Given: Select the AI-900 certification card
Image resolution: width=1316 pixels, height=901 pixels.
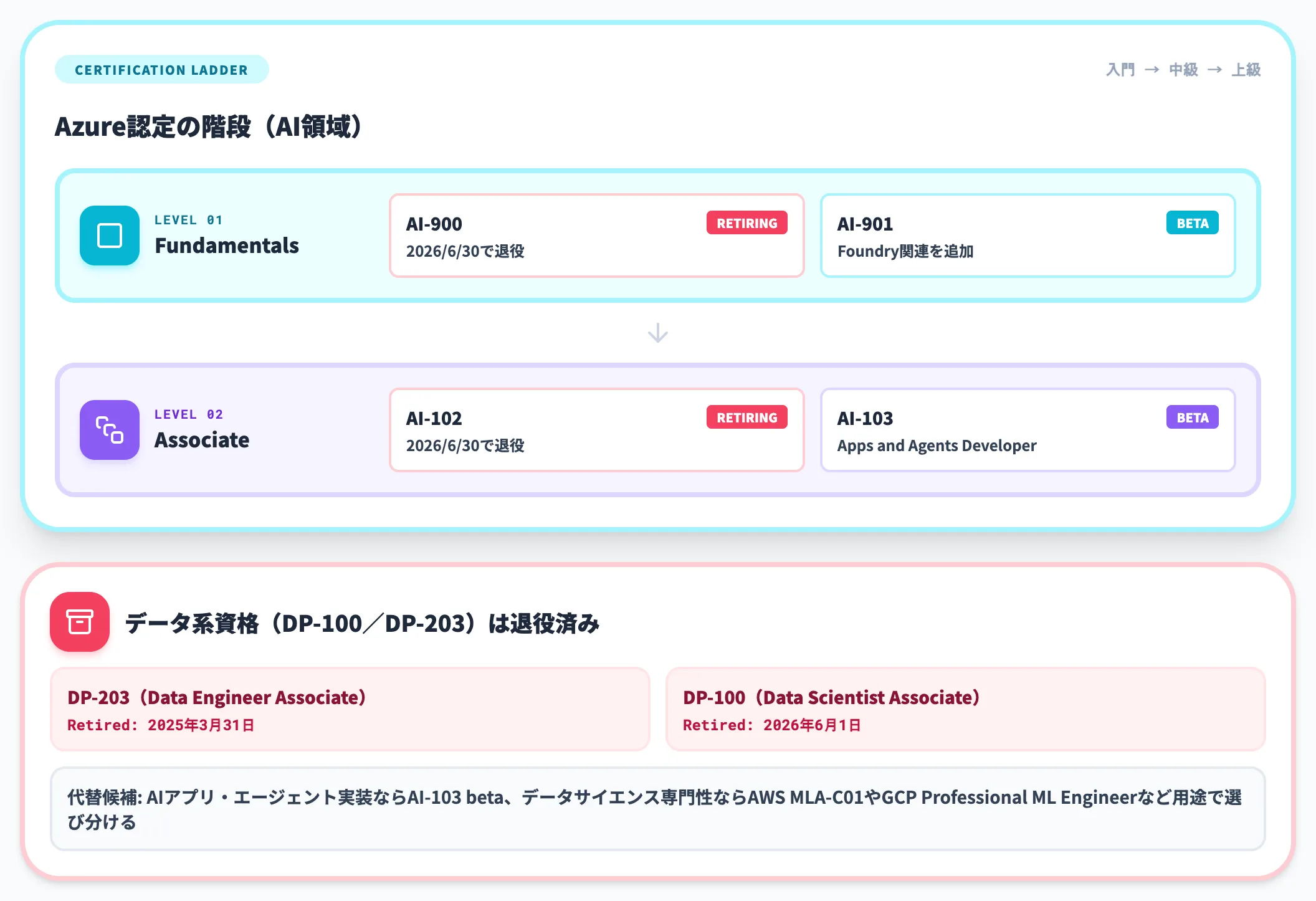Looking at the screenshot, I should (597, 236).
